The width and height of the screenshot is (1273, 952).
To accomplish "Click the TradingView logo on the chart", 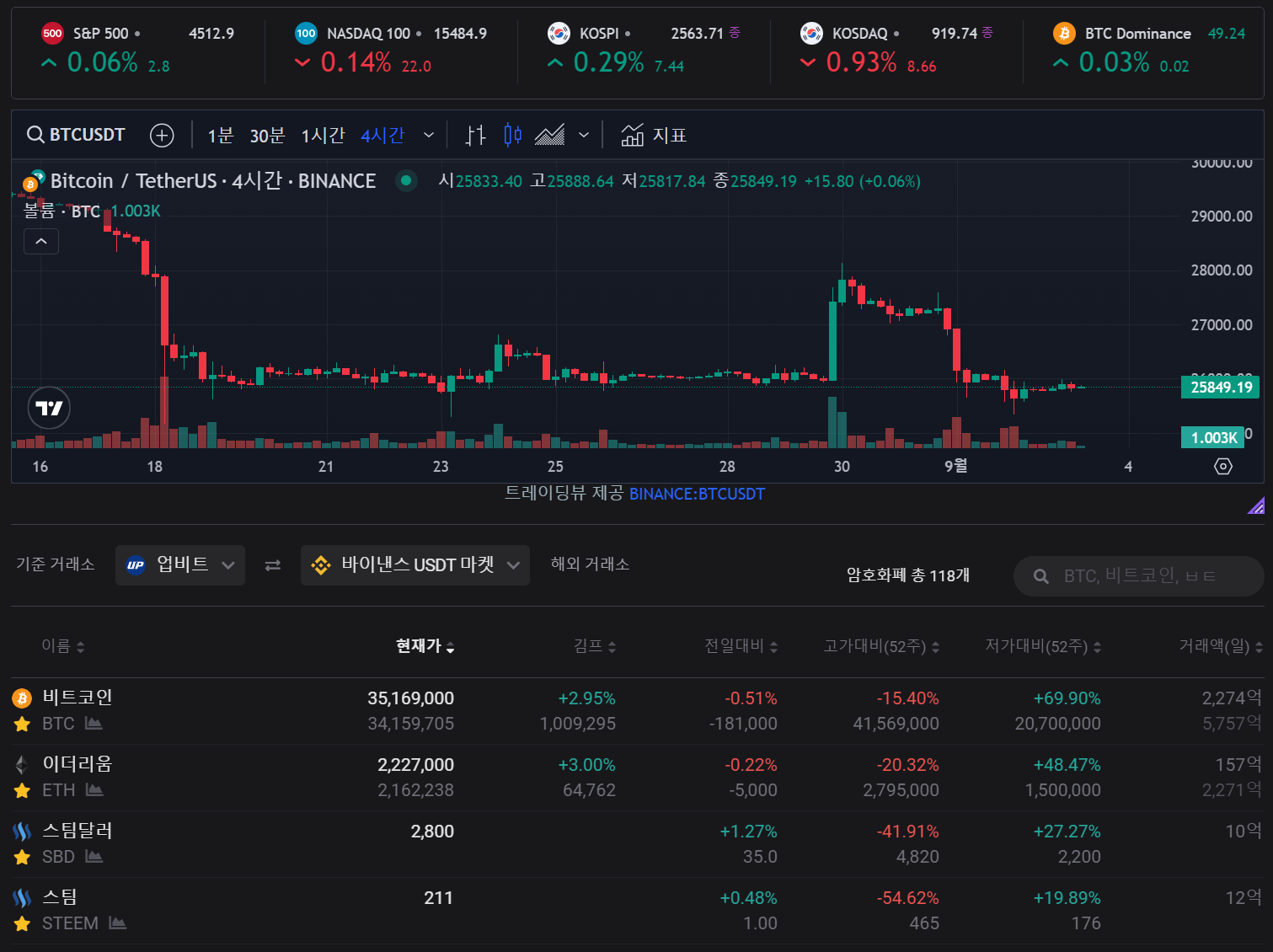I will point(49,408).
